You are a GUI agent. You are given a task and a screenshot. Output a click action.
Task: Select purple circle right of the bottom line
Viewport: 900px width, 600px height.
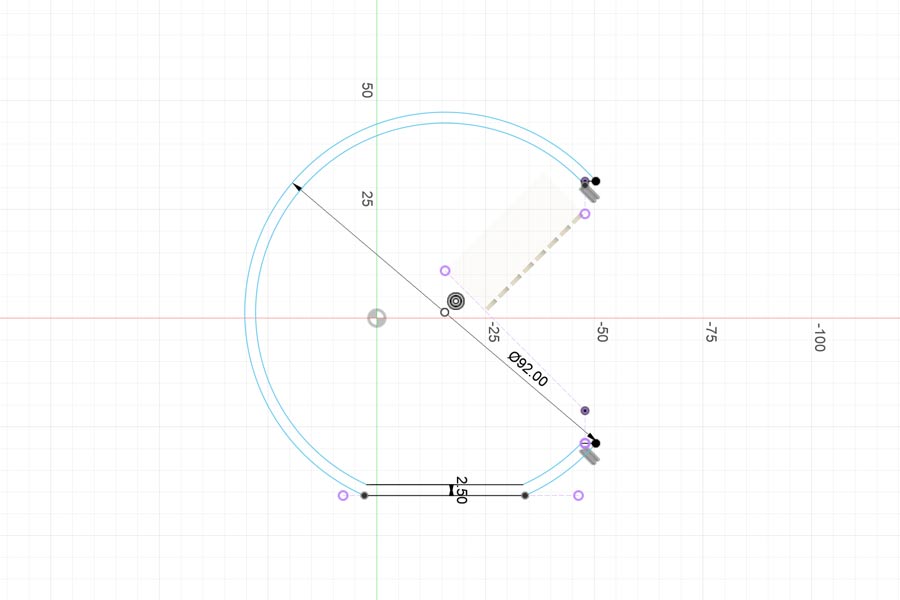click(x=579, y=496)
